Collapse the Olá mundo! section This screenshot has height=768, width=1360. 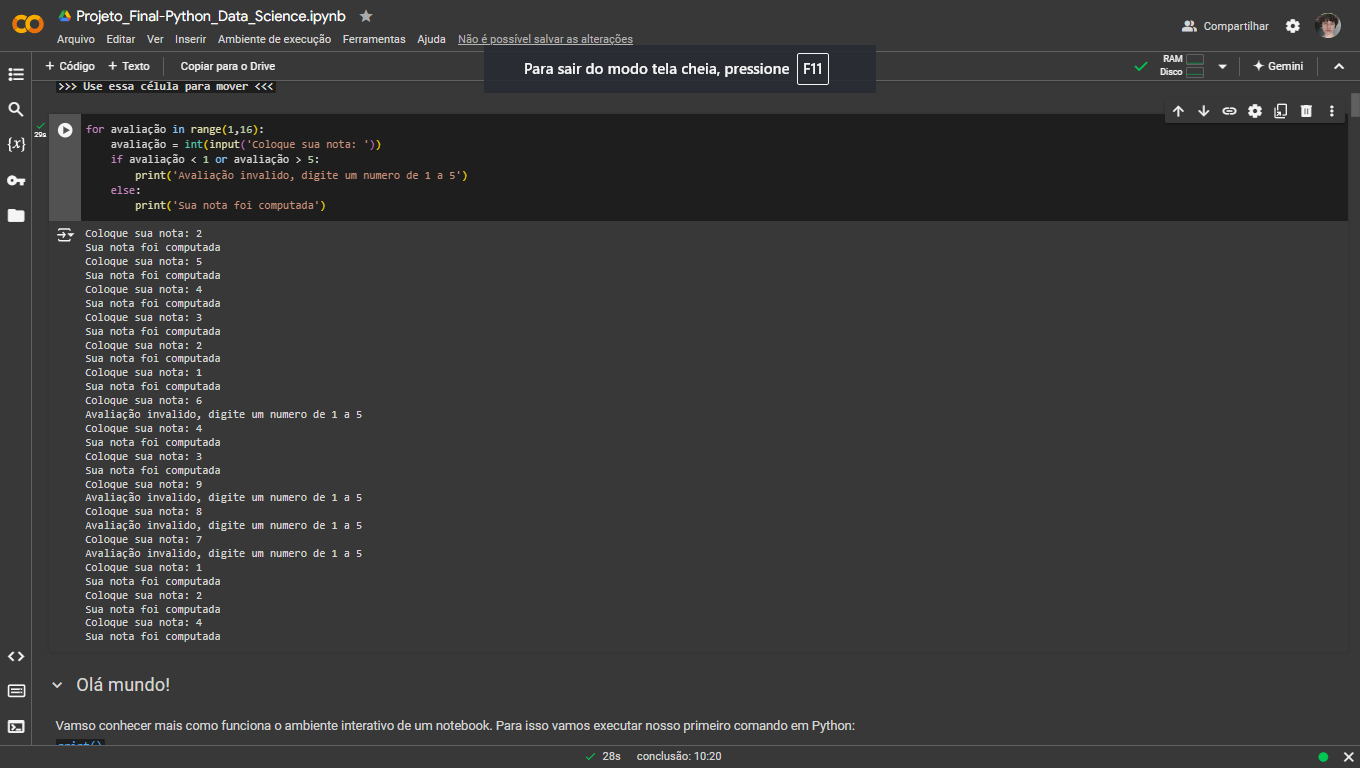57,685
